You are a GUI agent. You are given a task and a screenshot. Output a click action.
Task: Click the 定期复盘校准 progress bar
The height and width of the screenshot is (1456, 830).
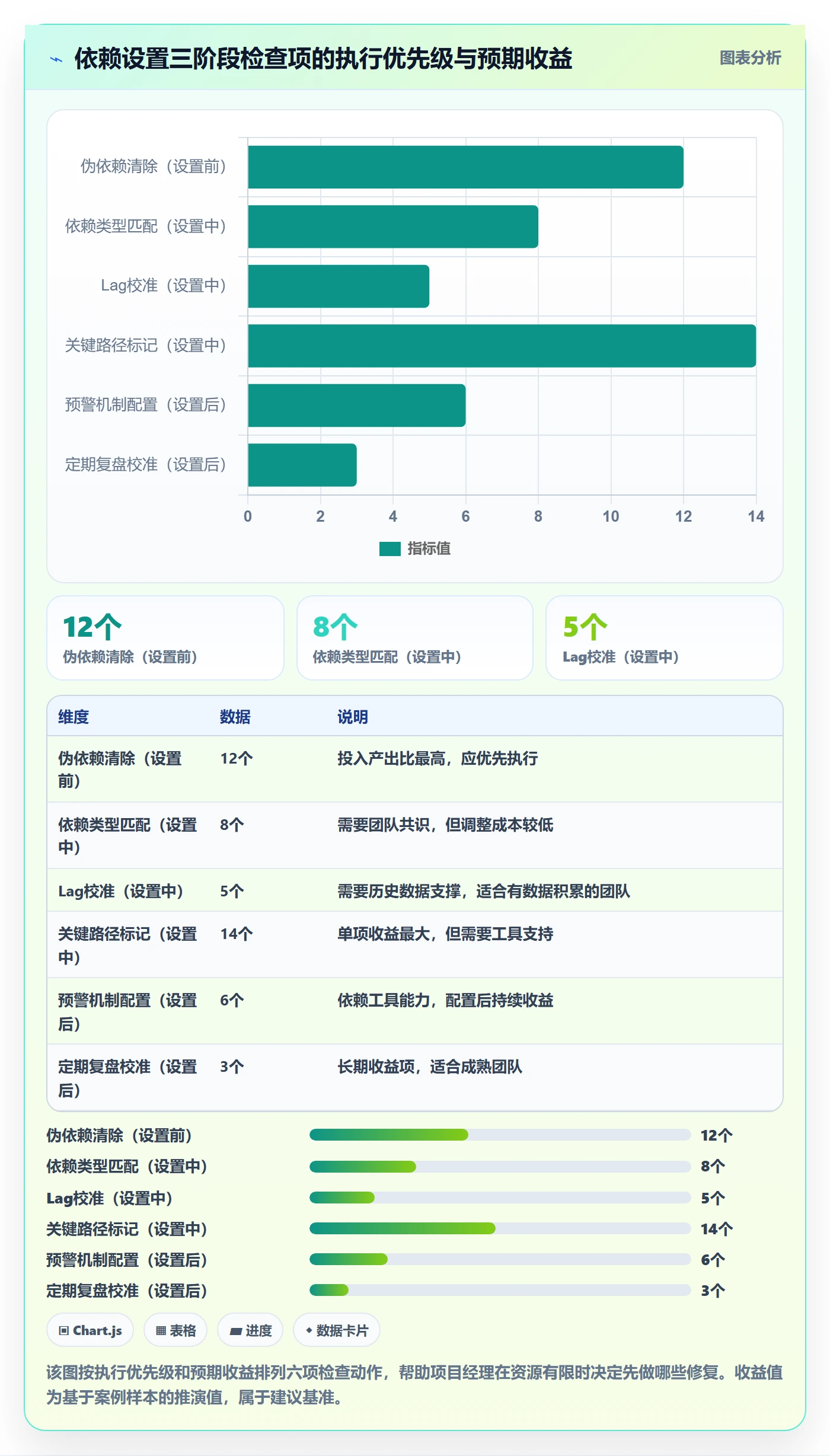coord(500,1290)
